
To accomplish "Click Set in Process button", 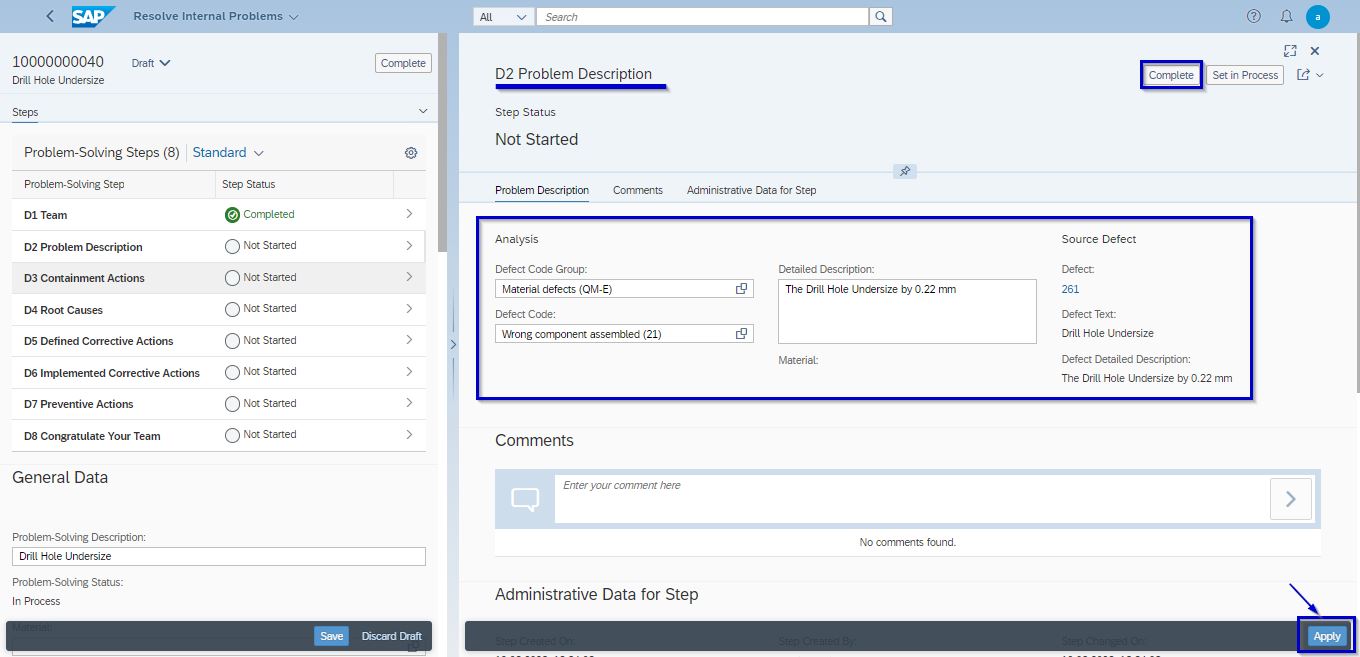I will click(1245, 75).
